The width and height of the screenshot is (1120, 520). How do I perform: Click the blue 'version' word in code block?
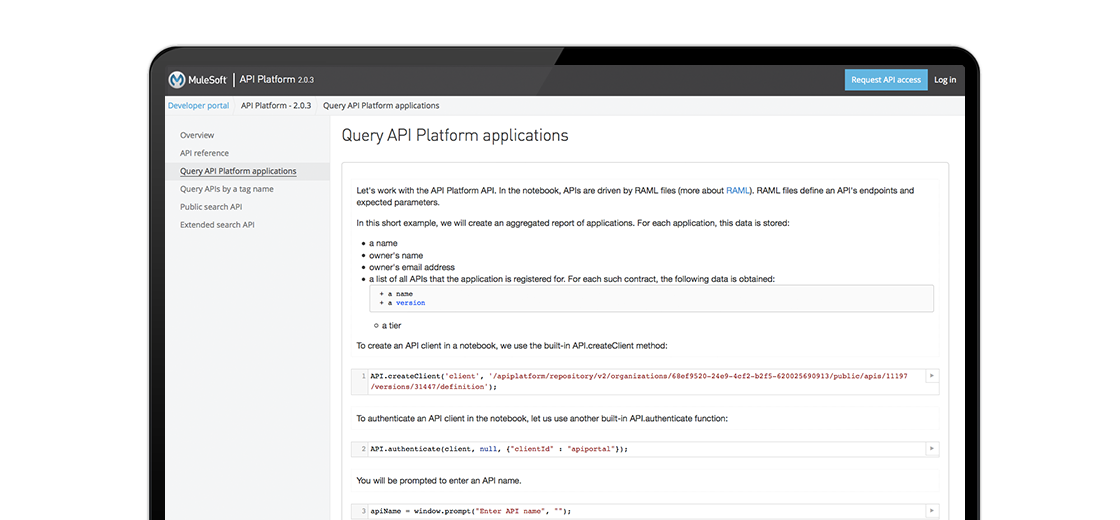click(411, 303)
